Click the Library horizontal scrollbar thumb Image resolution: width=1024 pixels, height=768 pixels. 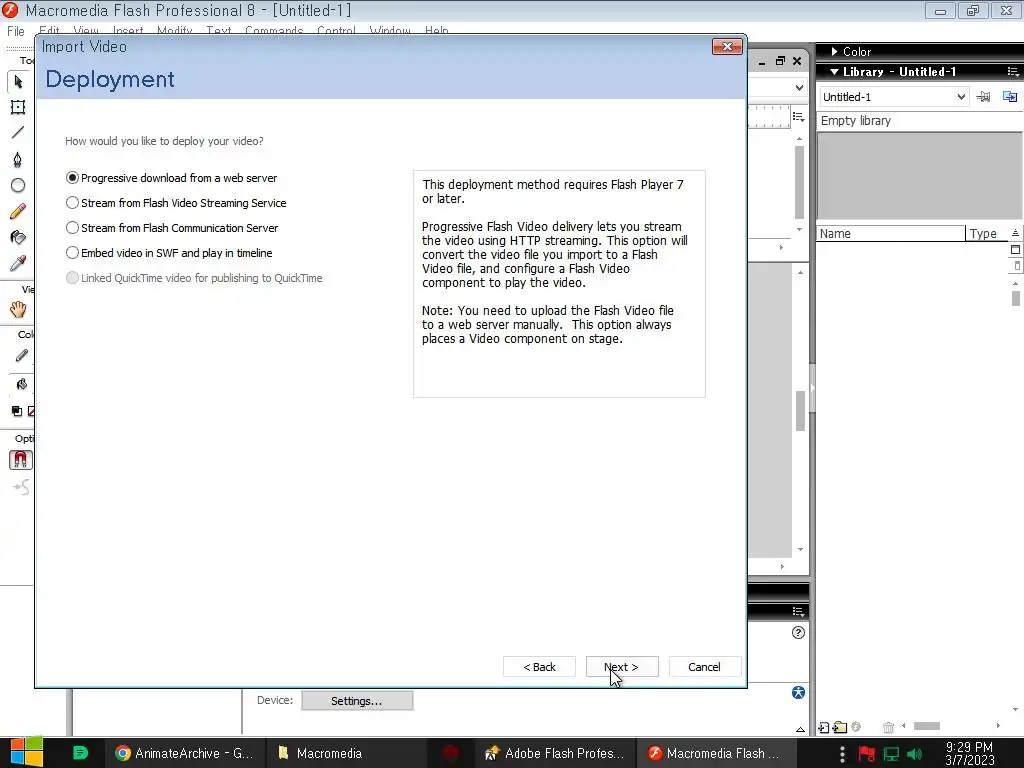pos(926,726)
